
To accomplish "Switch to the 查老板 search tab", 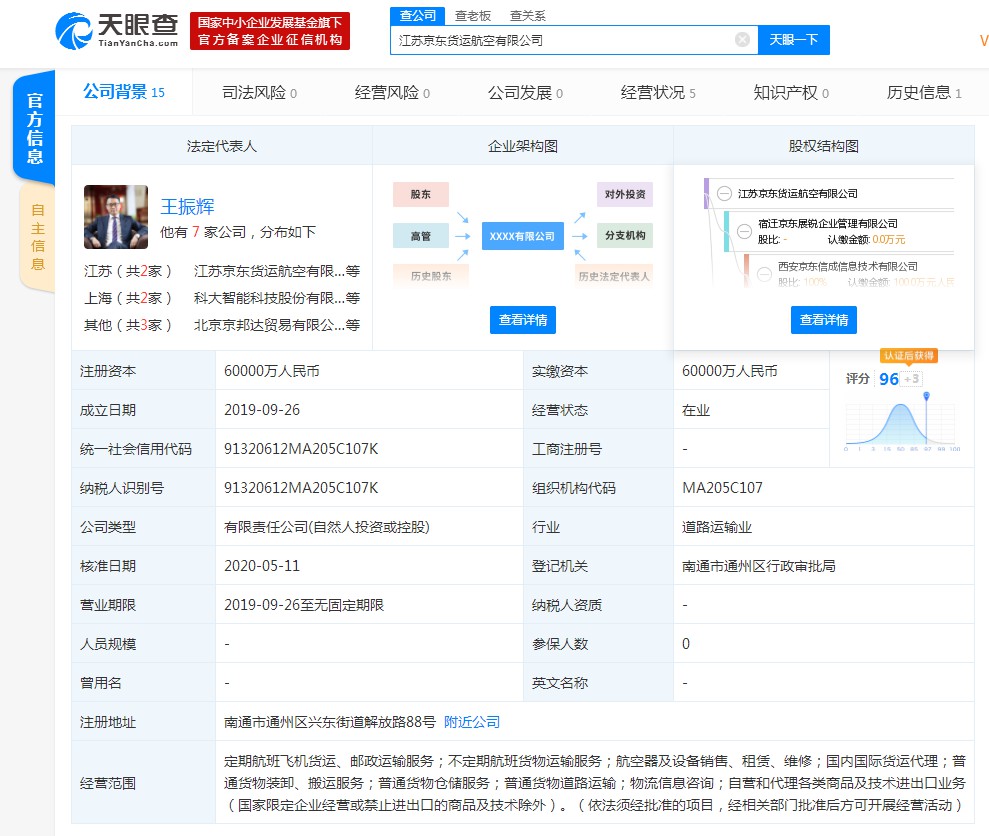I will (472, 16).
